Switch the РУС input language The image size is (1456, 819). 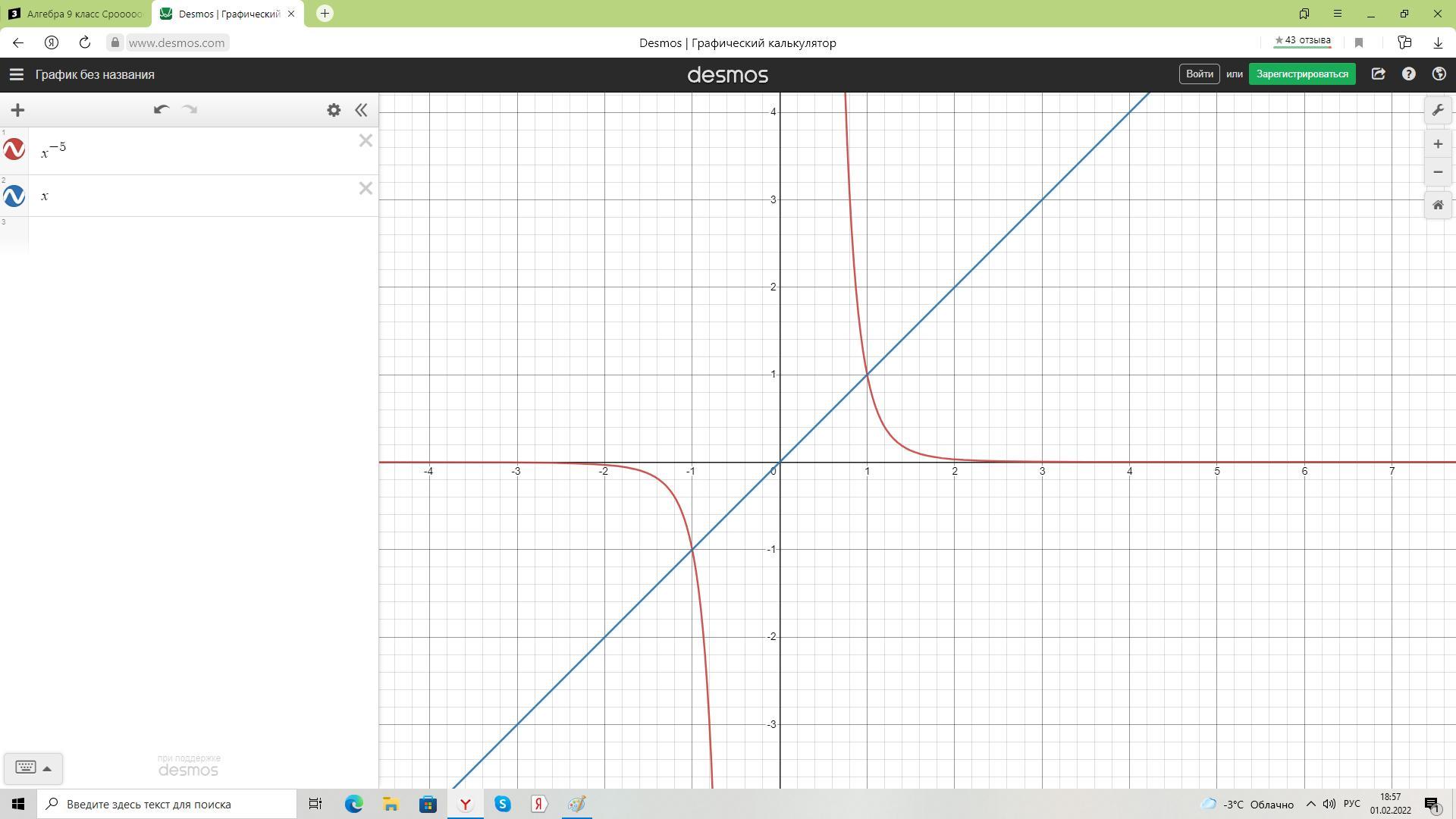(1351, 804)
